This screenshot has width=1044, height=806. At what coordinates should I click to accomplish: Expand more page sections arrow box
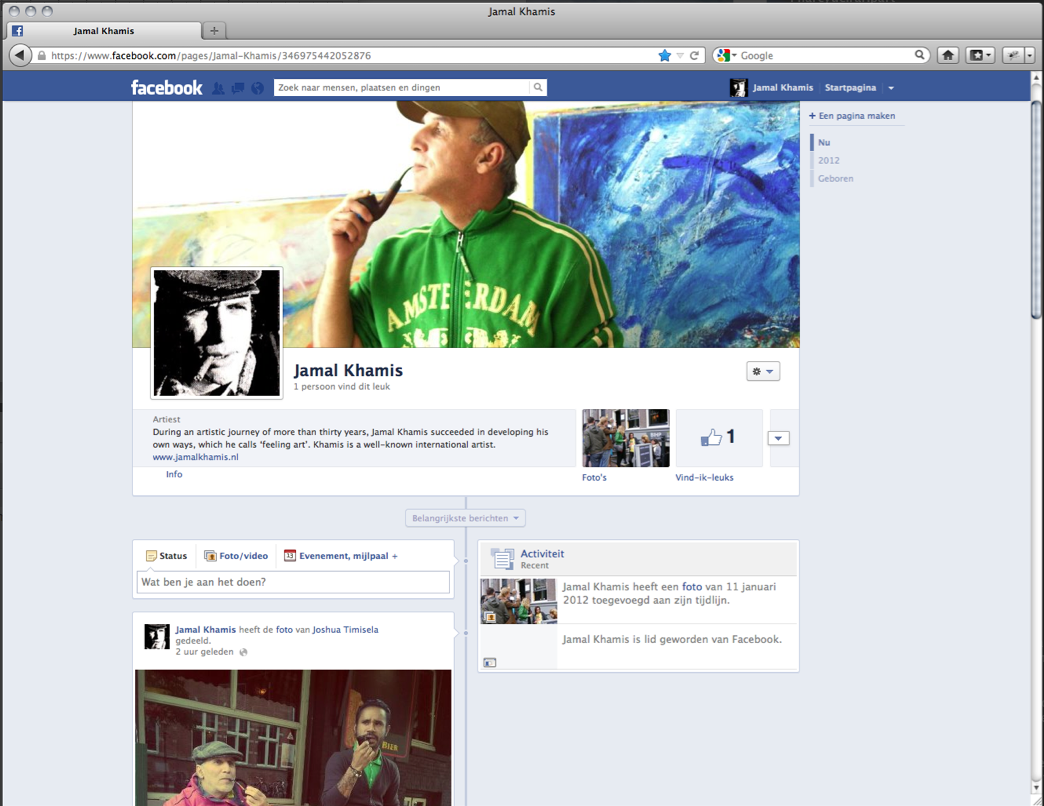(x=778, y=438)
